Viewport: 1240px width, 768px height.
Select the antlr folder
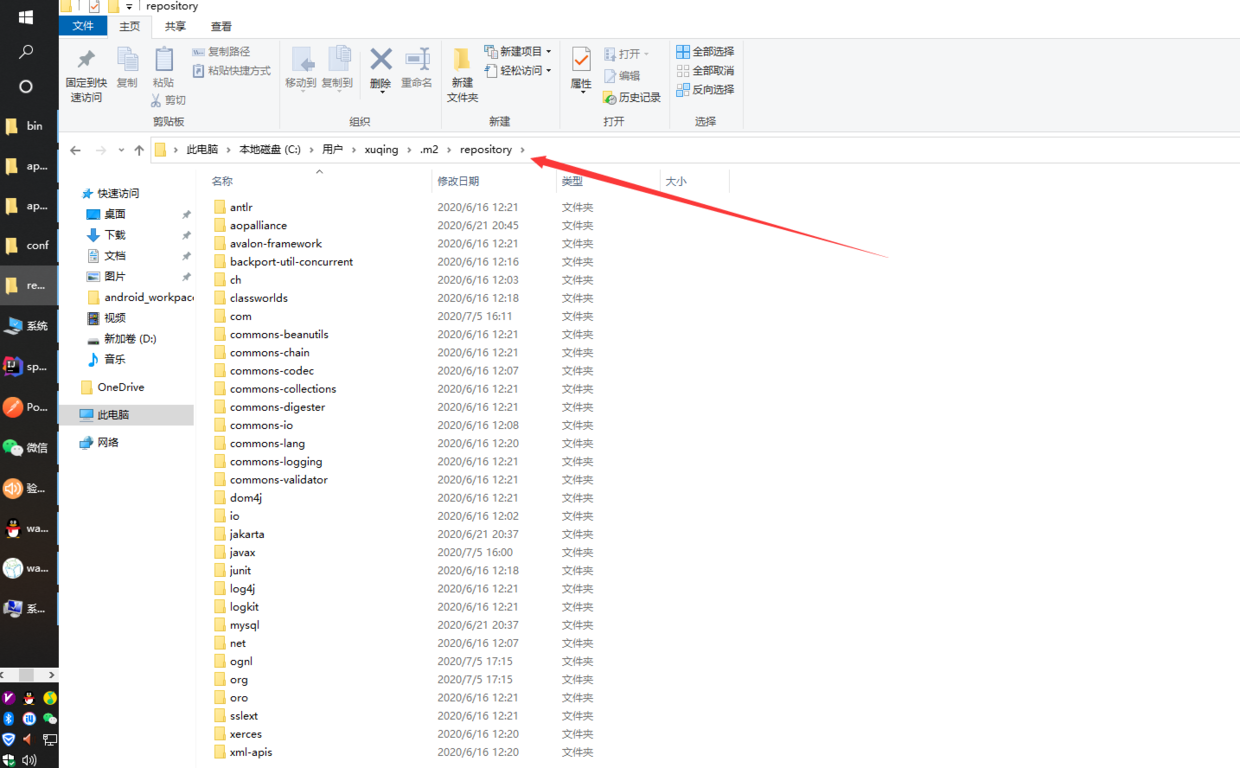pos(241,207)
